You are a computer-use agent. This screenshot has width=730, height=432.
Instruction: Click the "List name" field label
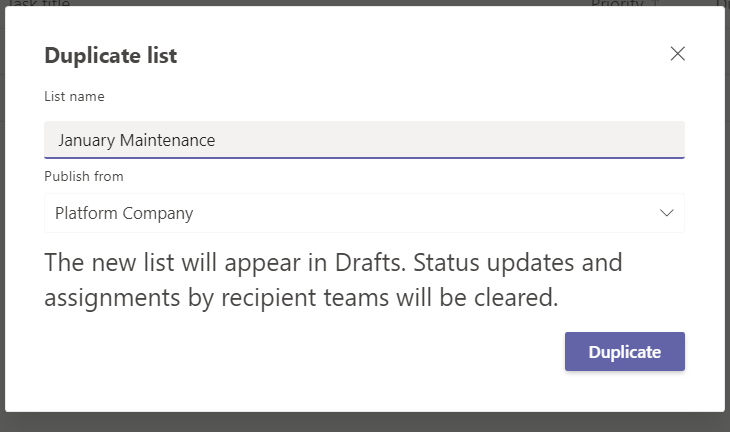tap(74, 97)
